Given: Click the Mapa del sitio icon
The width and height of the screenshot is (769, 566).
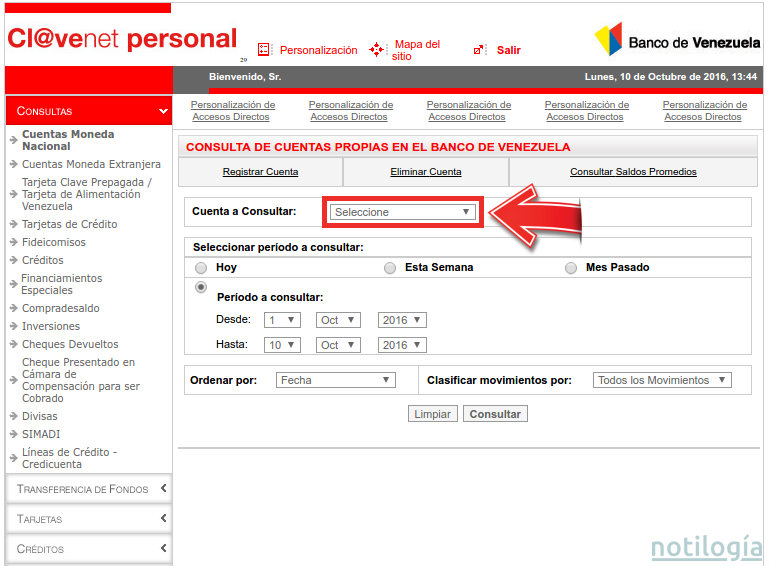Looking at the screenshot, I should [x=376, y=50].
